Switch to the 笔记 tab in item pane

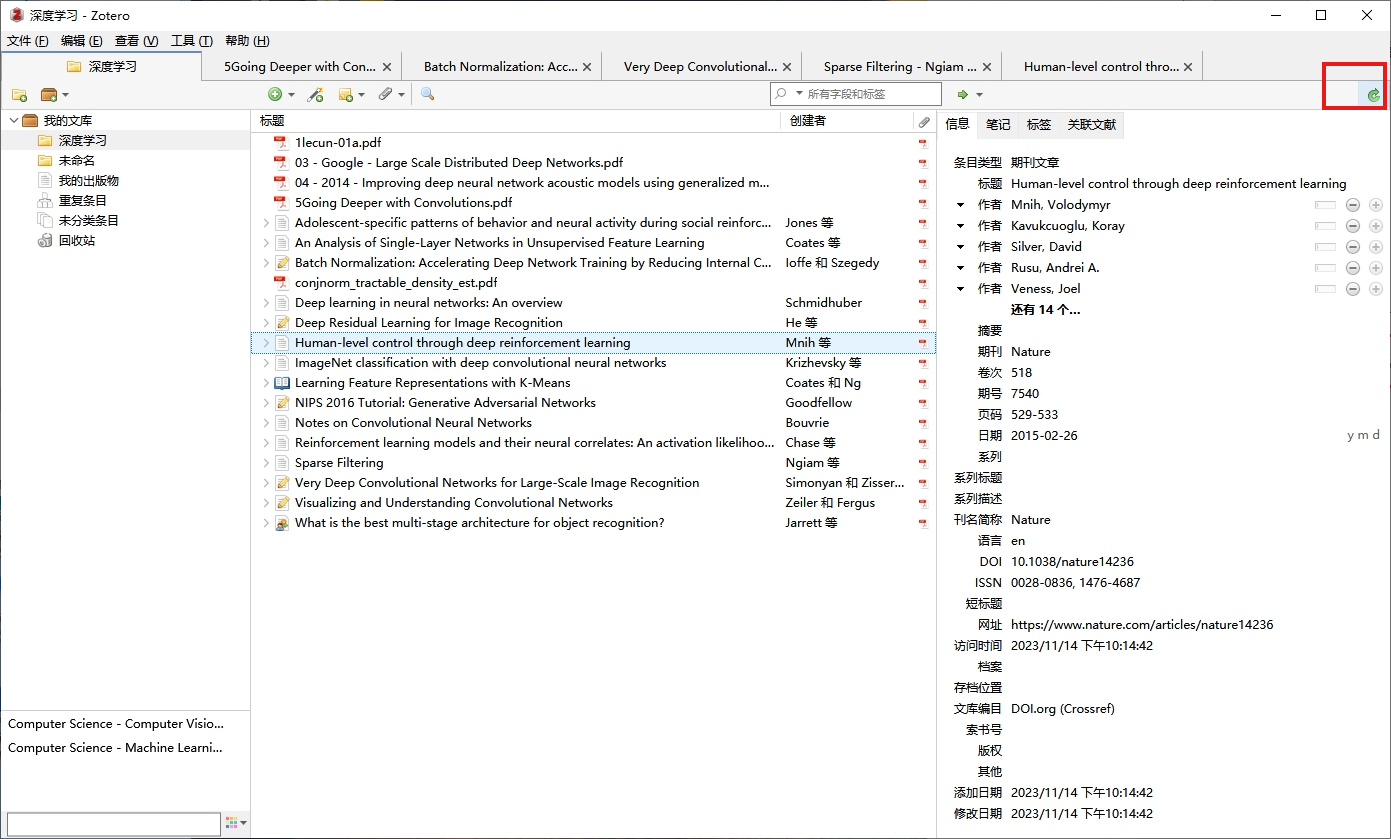click(998, 125)
